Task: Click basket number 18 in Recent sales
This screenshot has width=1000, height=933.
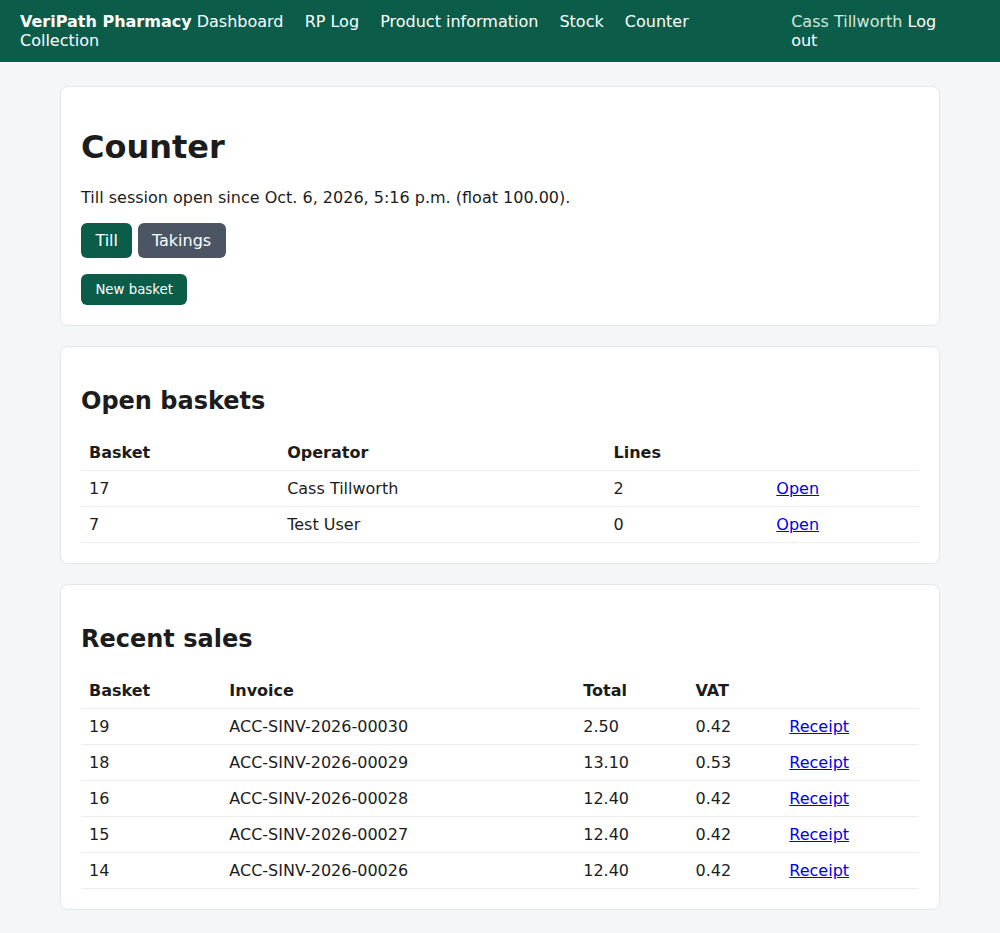Action: tap(99, 762)
